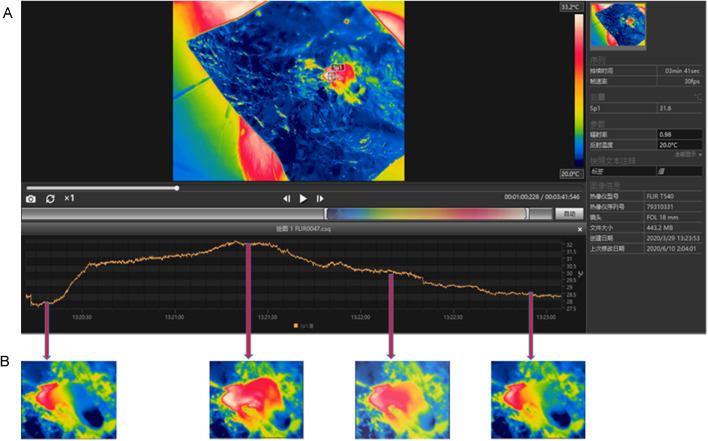Image resolution: width=708 pixels, height=441 pixels.
Task: Click the camera snapshot icon
Action: pyautogui.click(x=31, y=199)
